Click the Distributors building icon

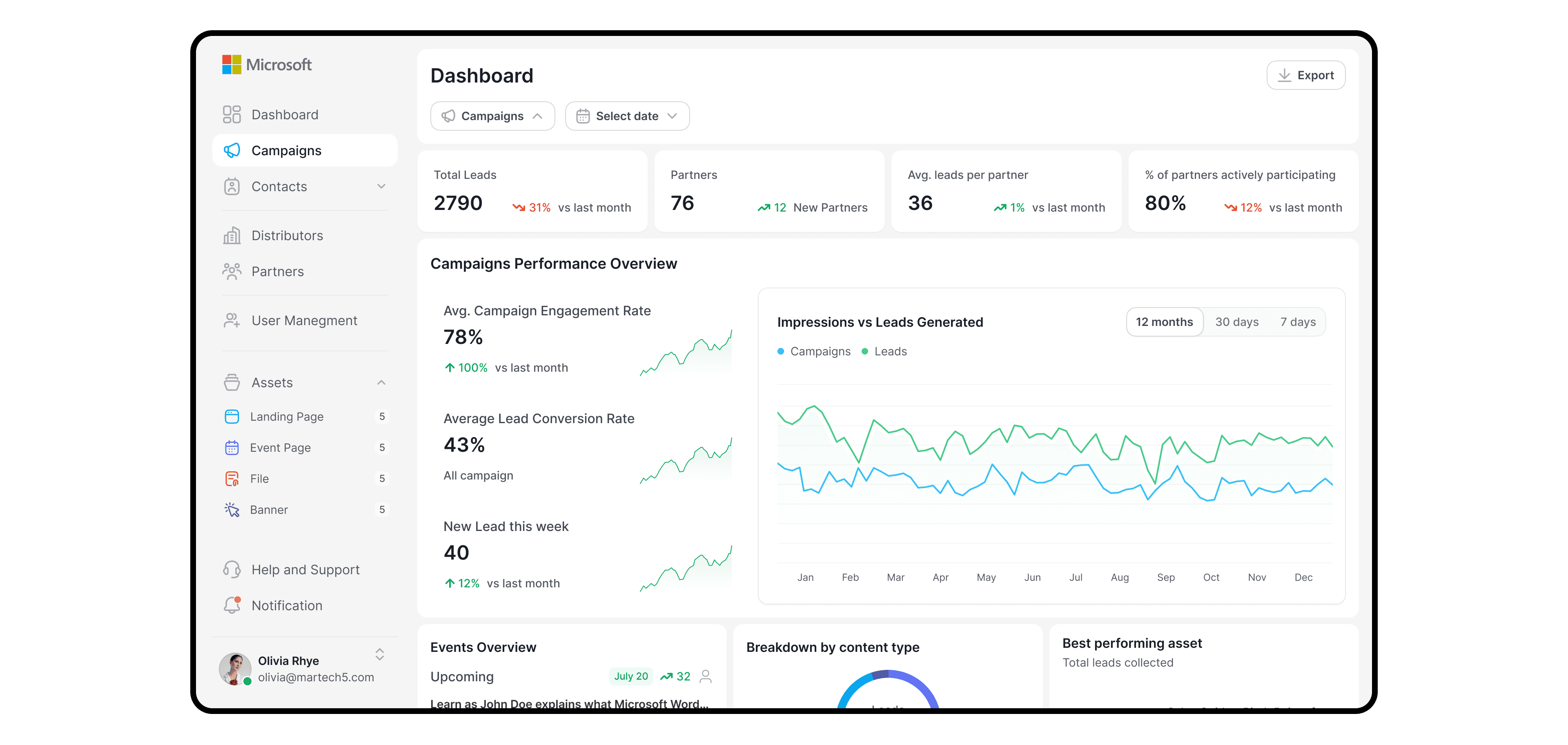point(231,236)
